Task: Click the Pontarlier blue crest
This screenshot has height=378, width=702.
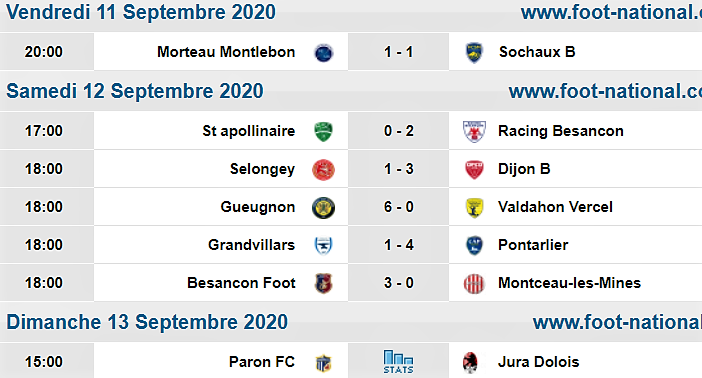Action: coord(474,245)
